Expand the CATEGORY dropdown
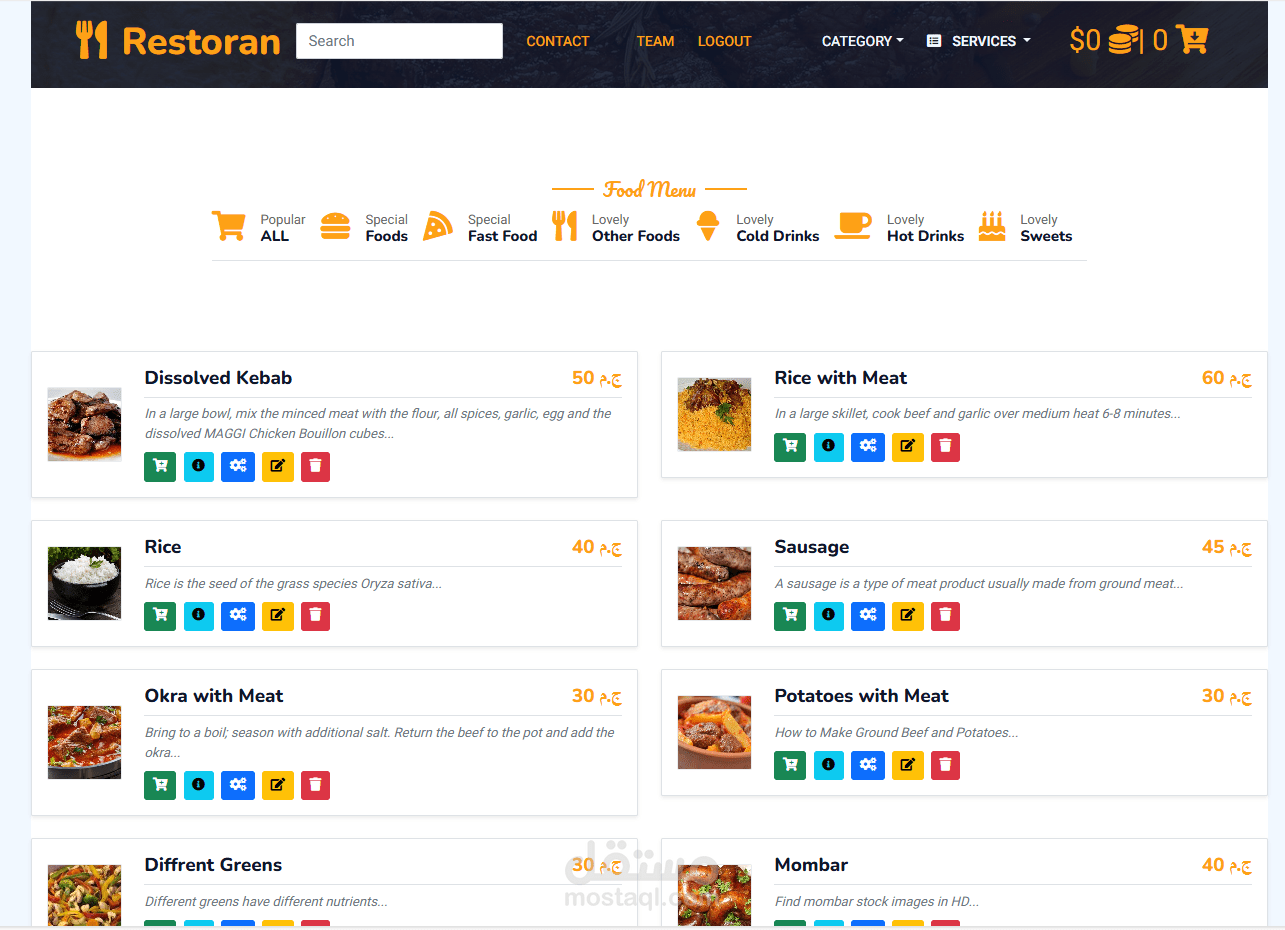1285x930 pixels. coord(862,41)
